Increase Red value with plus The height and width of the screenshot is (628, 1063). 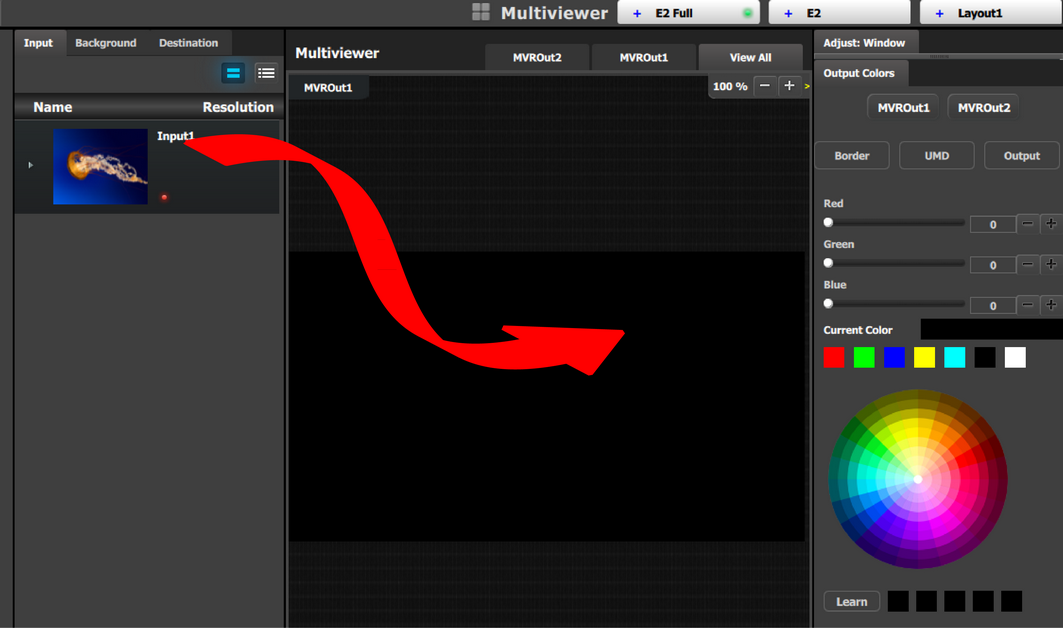pos(1051,224)
